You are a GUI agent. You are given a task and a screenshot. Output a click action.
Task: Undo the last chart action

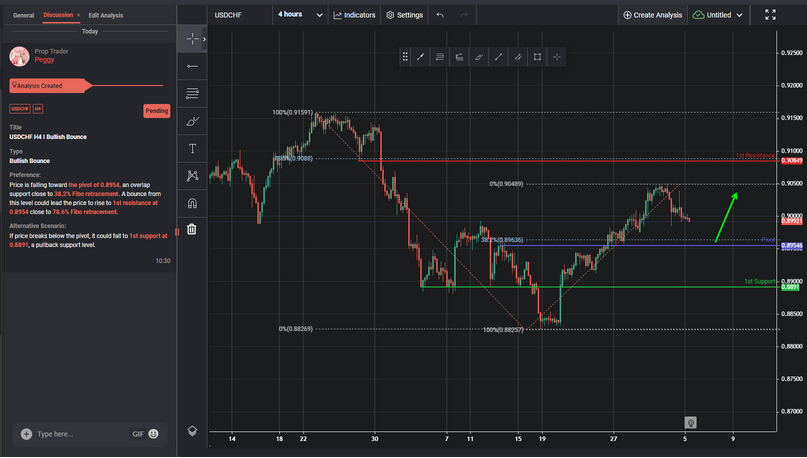point(440,15)
